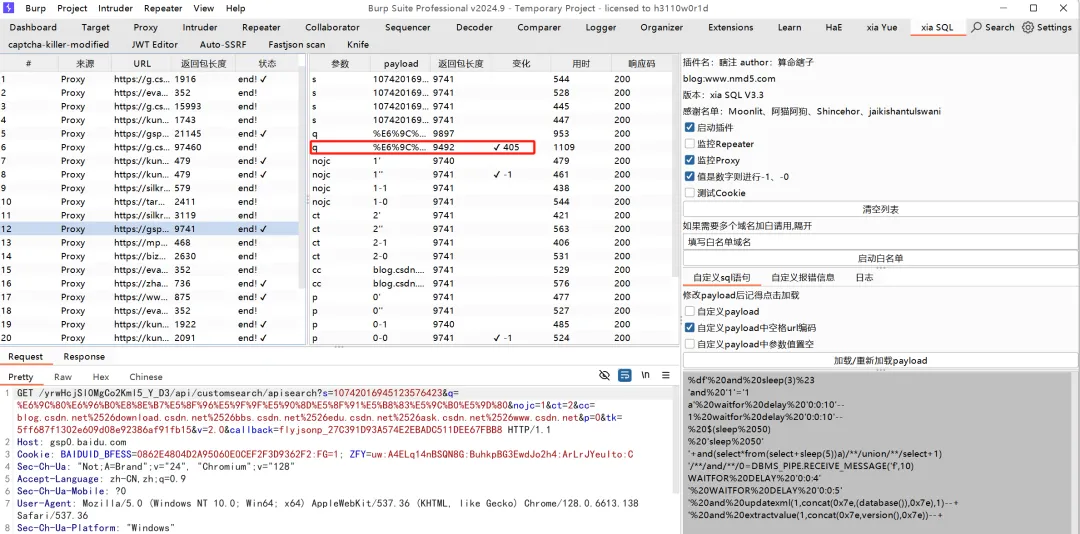The width and height of the screenshot is (1080, 534).
Task: Switch request view to Raw
Action: (x=63, y=377)
